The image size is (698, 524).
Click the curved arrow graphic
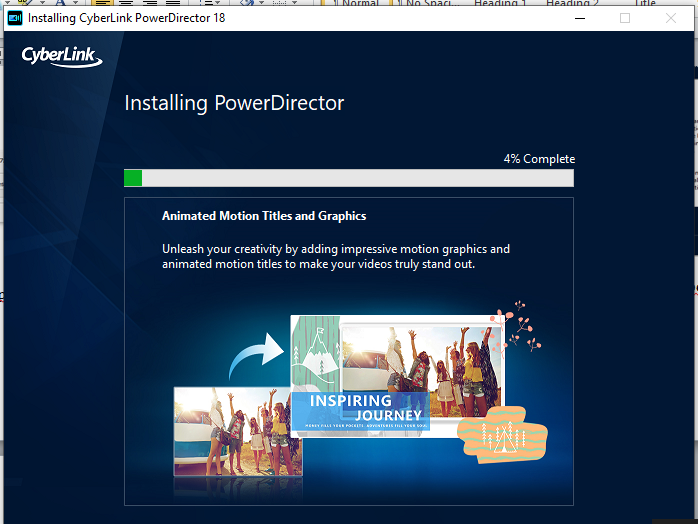click(x=256, y=356)
